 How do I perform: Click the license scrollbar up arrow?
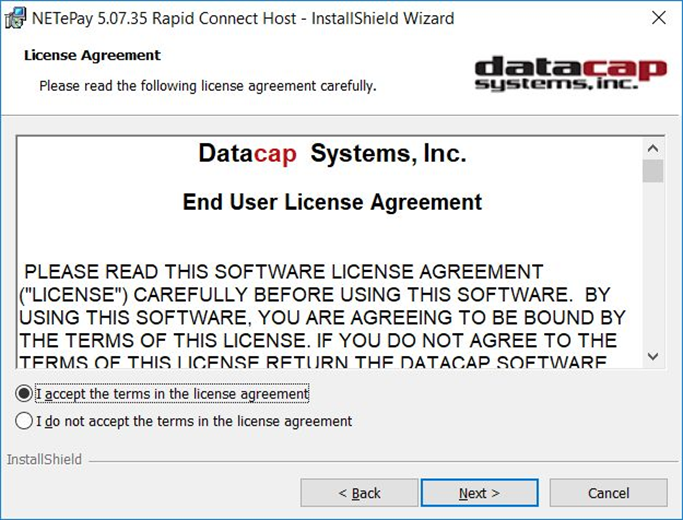pyautogui.click(x=653, y=149)
